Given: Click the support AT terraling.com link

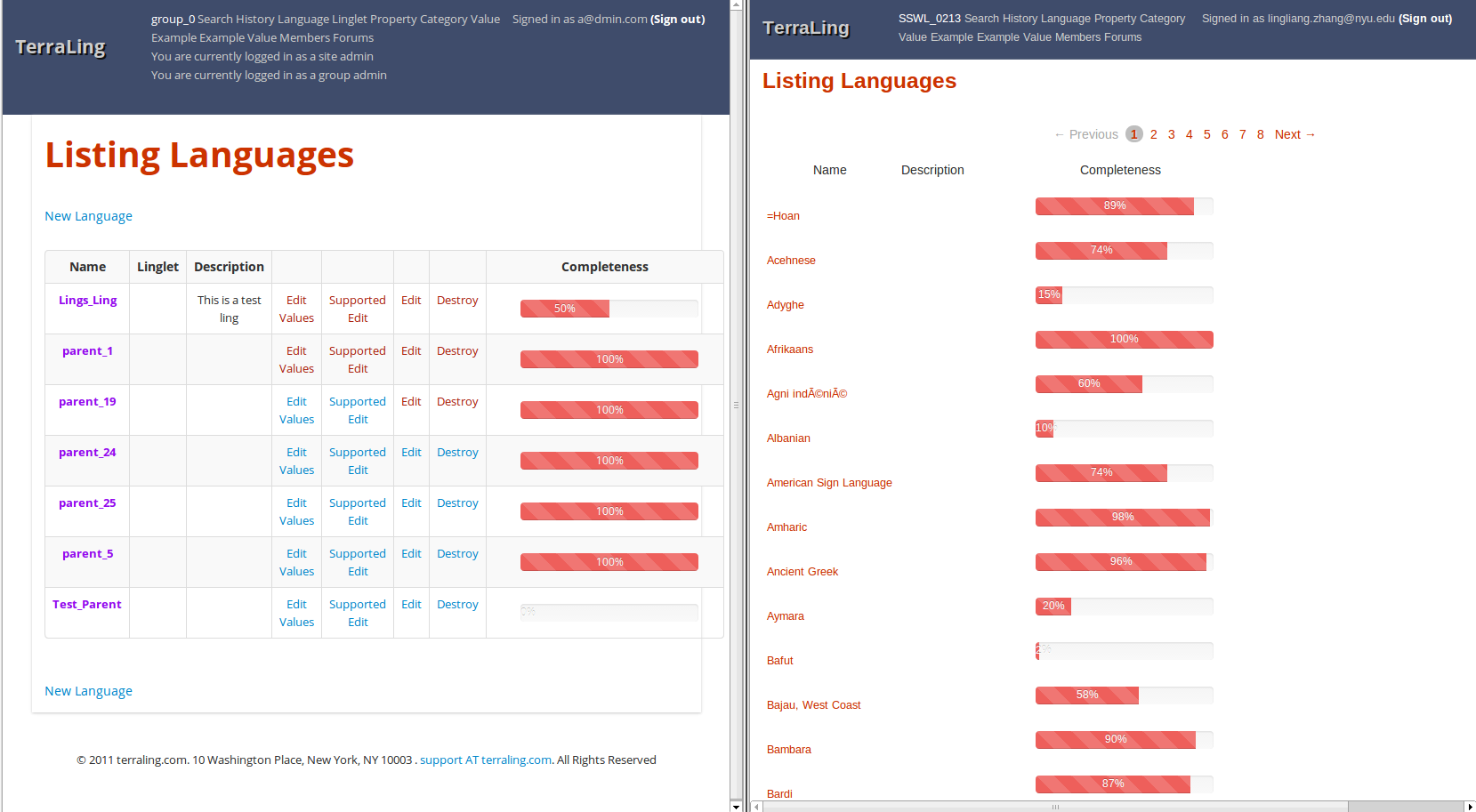Looking at the screenshot, I should tap(486, 760).
